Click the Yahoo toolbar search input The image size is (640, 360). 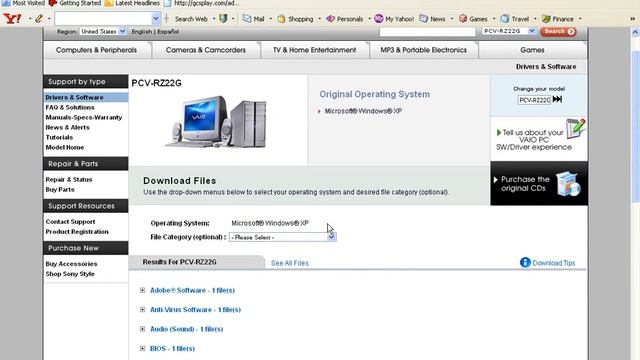point(103,18)
